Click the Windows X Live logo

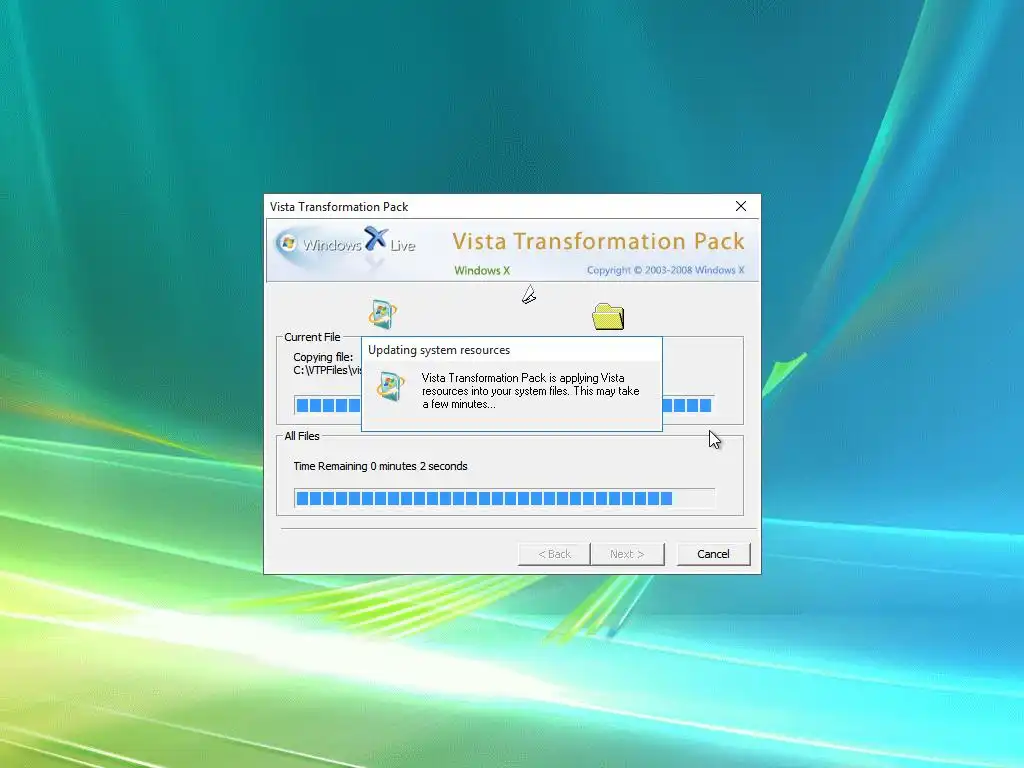346,247
